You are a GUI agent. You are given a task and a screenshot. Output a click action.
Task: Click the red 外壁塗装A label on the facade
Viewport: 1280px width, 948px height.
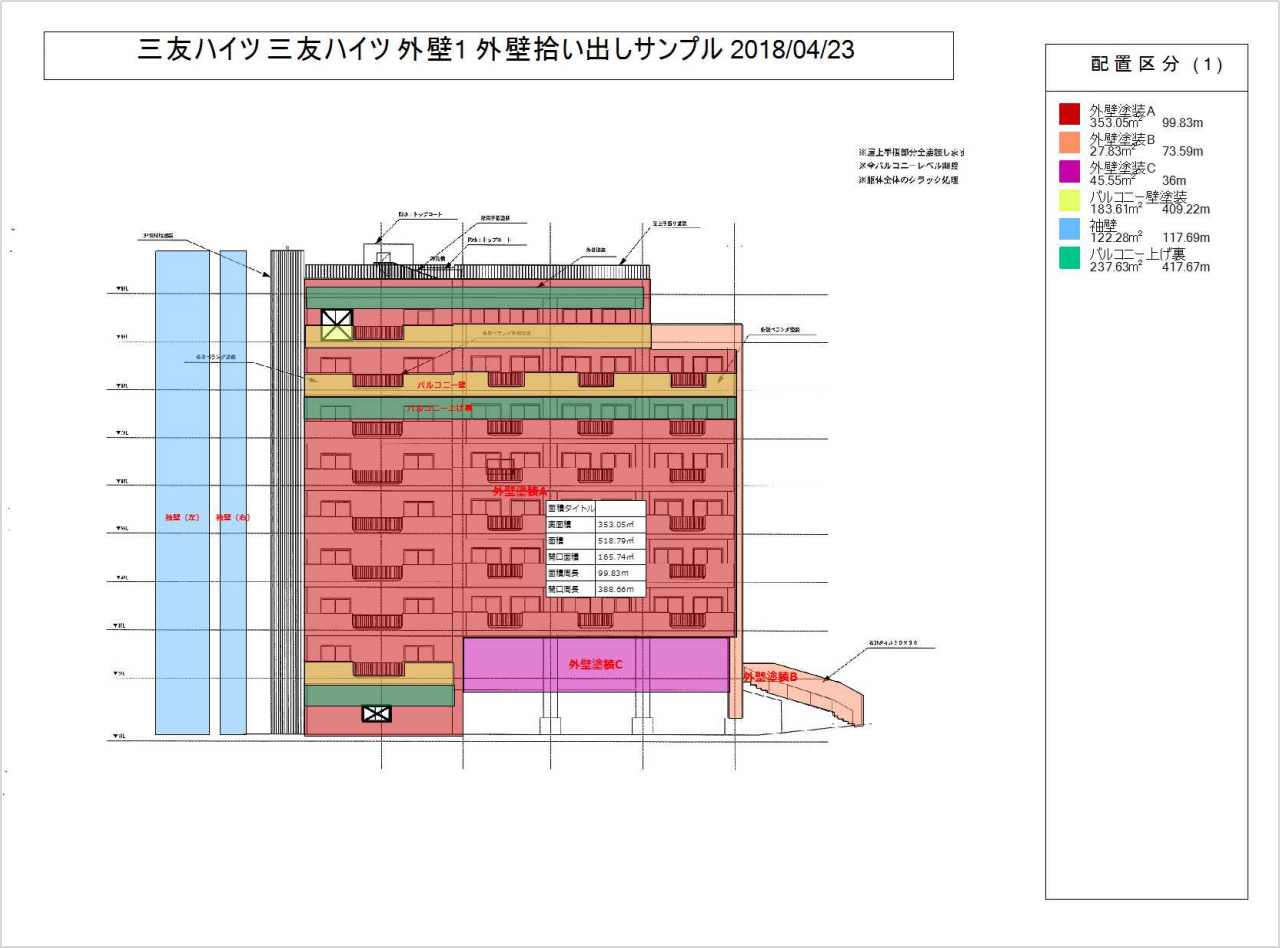coord(520,491)
